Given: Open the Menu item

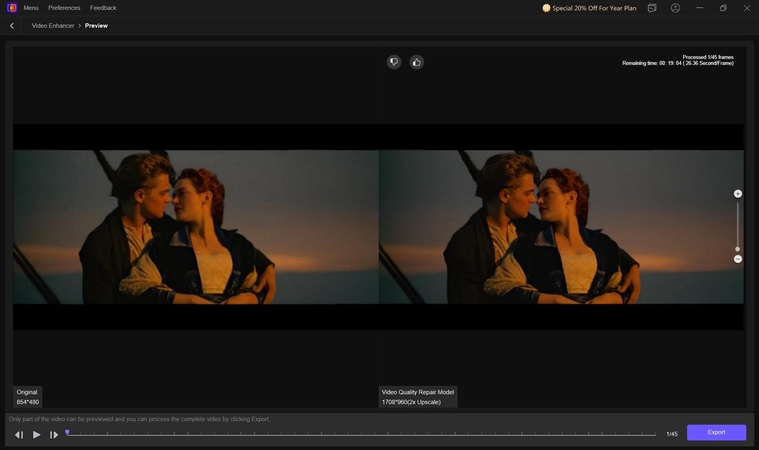Looking at the screenshot, I should click(31, 8).
